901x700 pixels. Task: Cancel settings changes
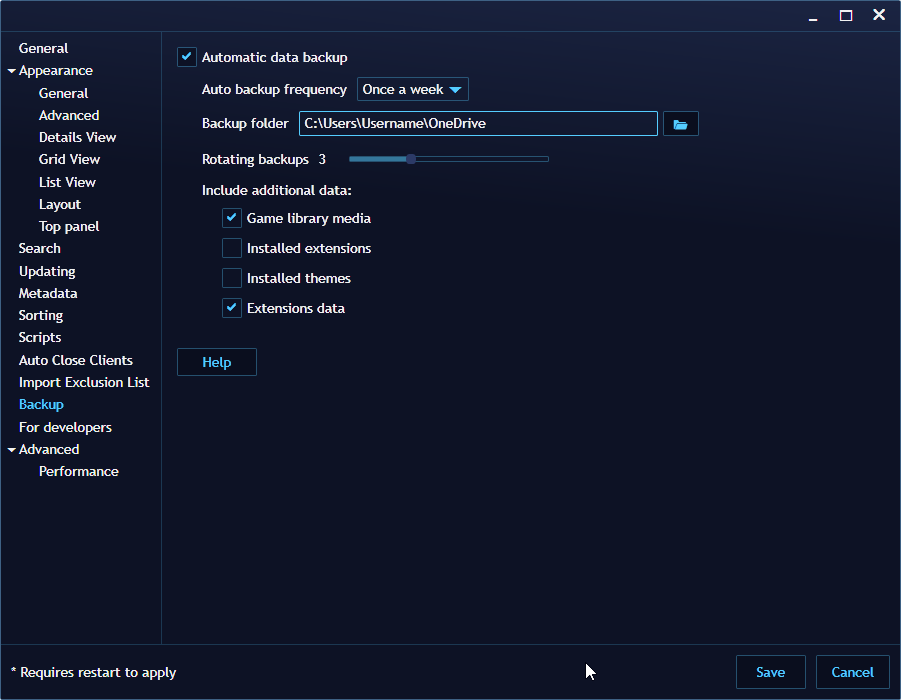[x=853, y=672]
